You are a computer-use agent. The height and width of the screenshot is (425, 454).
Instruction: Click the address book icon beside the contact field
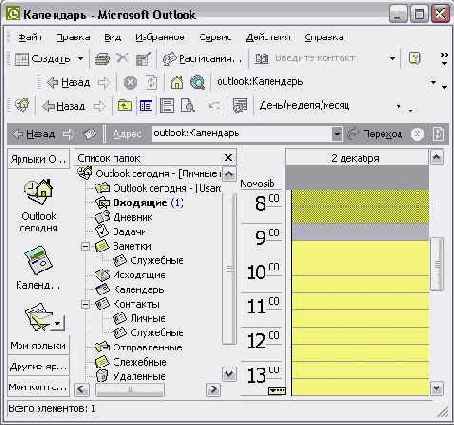[x=262, y=59]
